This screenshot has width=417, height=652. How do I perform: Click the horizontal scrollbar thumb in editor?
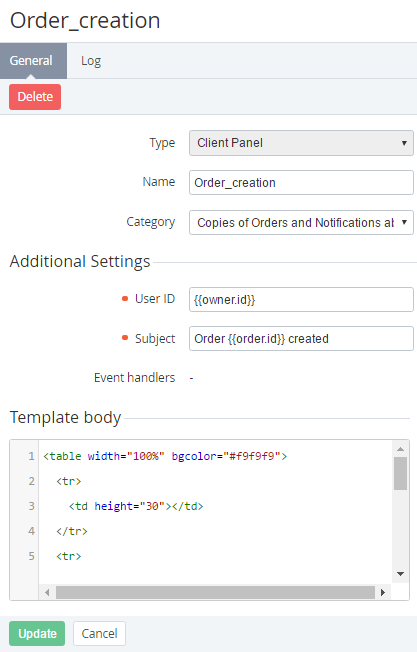(x=215, y=592)
